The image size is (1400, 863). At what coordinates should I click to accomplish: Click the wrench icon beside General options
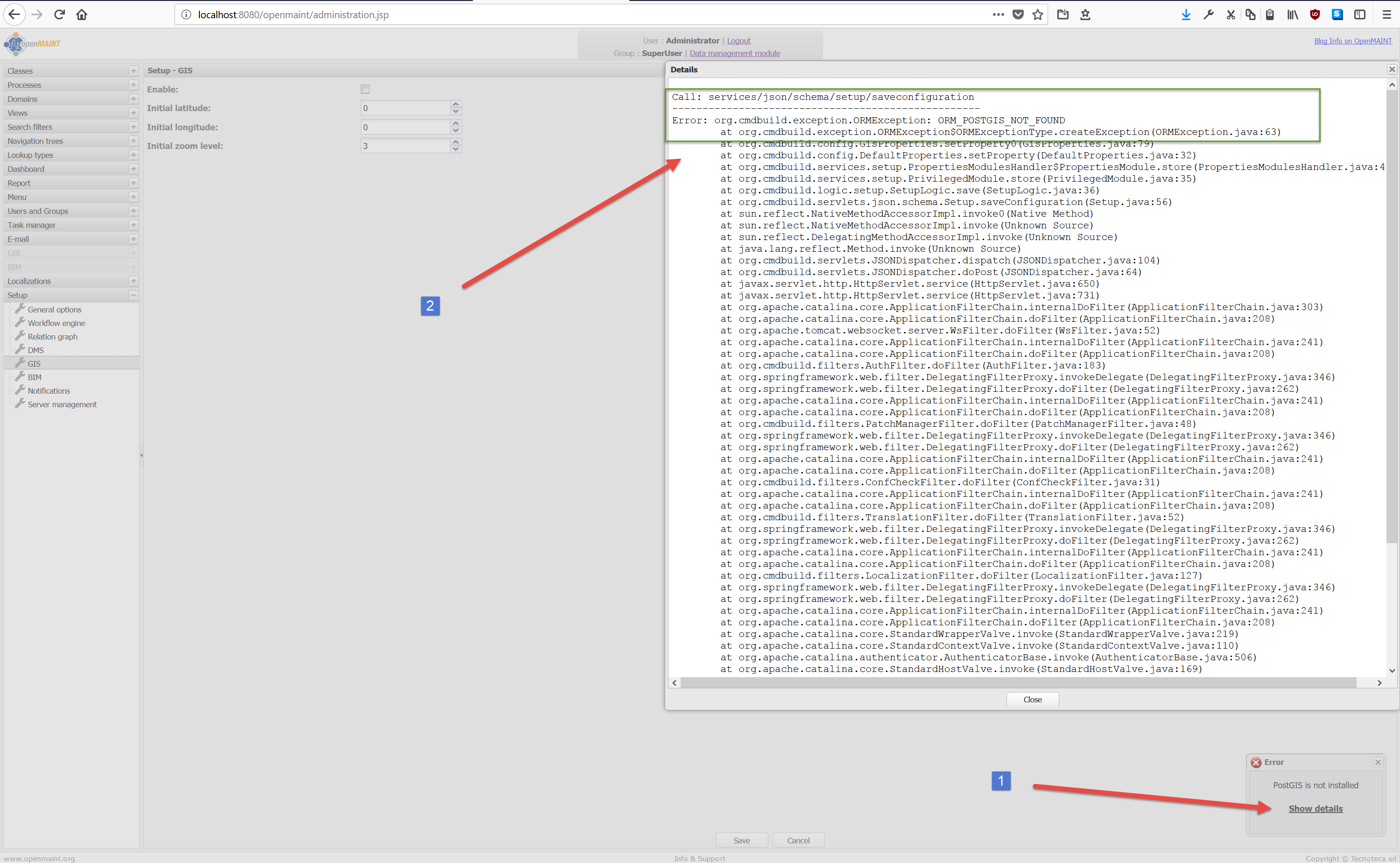(x=20, y=309)
